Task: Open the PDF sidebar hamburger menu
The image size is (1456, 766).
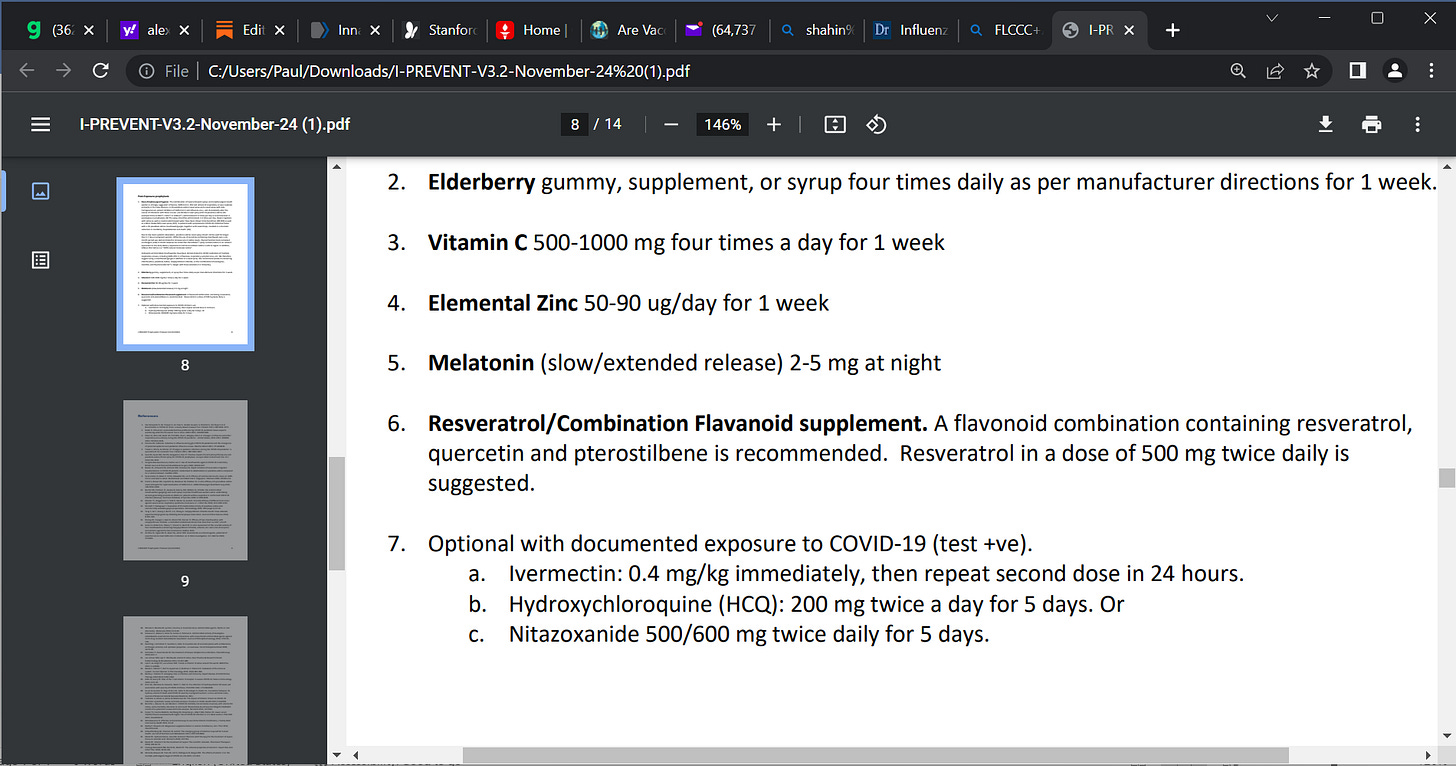Action: coord(40,124)
